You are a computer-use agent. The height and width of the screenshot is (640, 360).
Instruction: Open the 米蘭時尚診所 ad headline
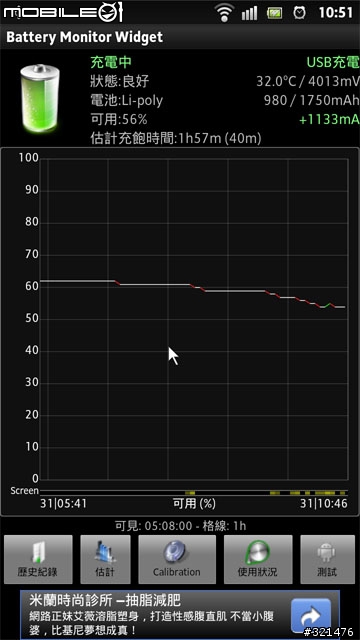tap(105, 600)
